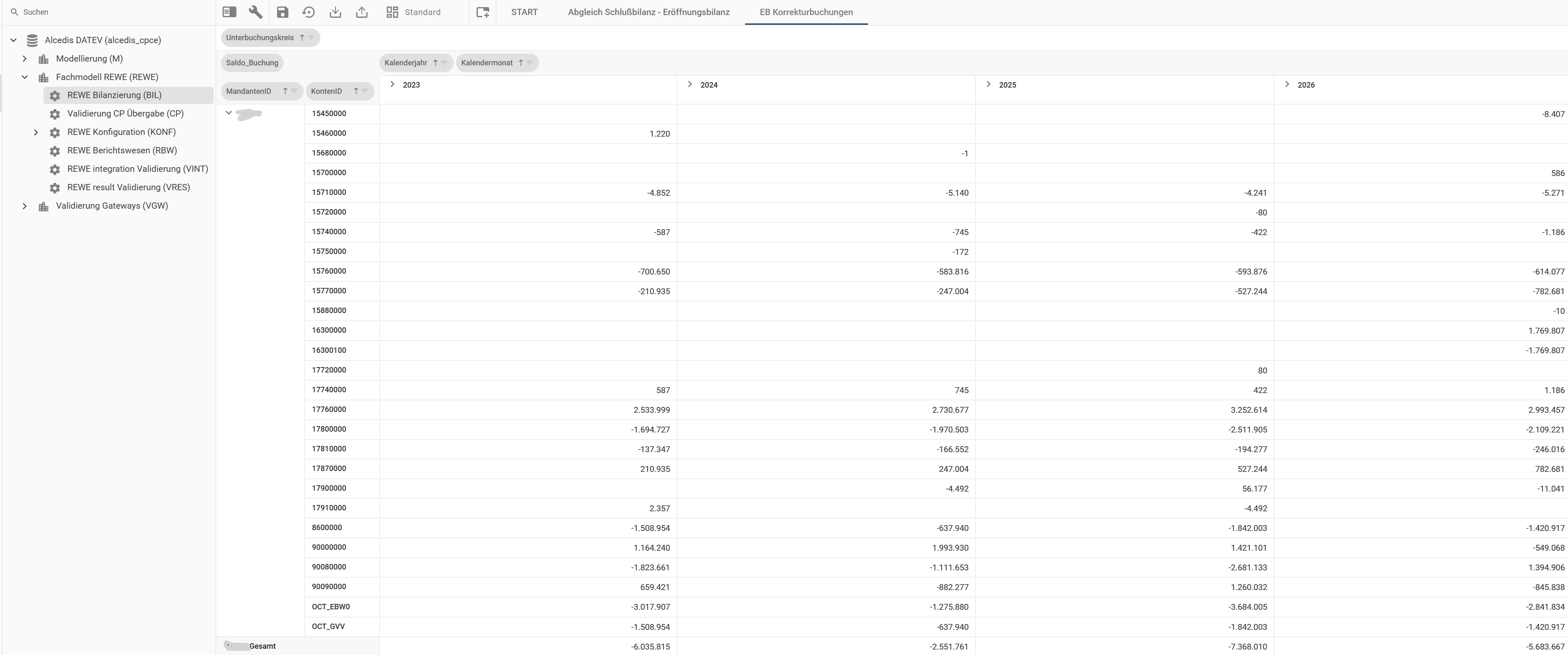Switch to the START tab
Viewport: 1568px width, 655px height.
(x=524, y=12)
